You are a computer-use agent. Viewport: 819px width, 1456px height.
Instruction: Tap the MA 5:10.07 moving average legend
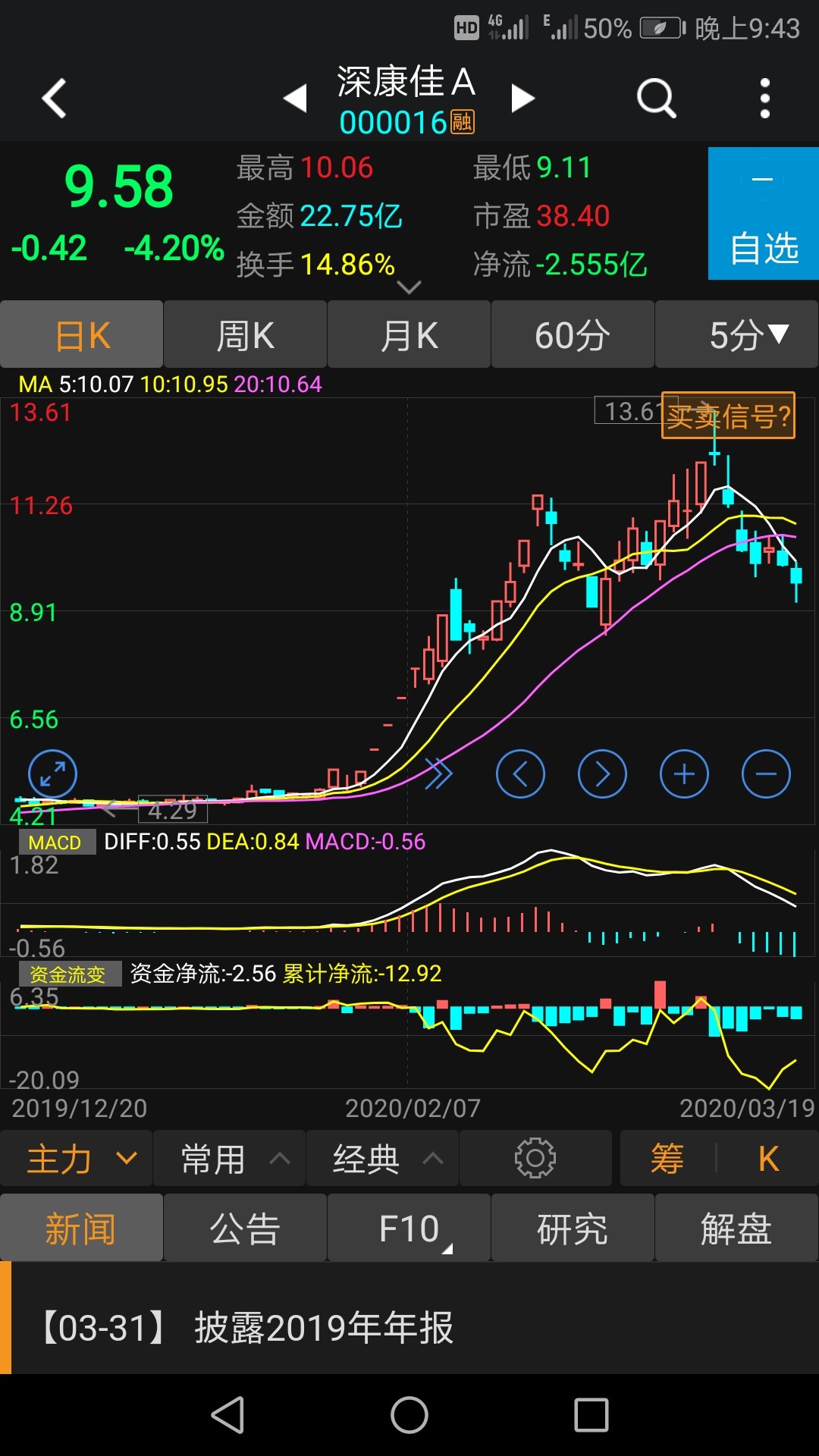click(76, 384)
